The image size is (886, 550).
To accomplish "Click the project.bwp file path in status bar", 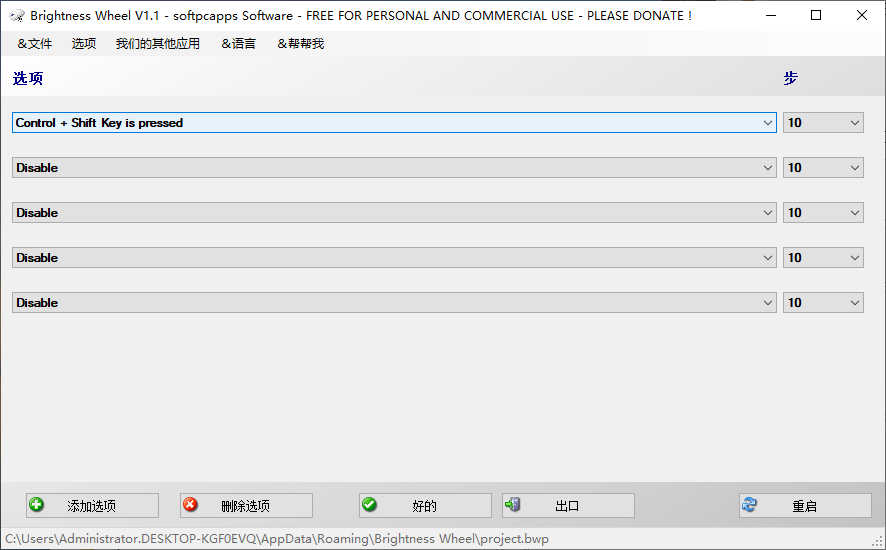I will [277, 539].
